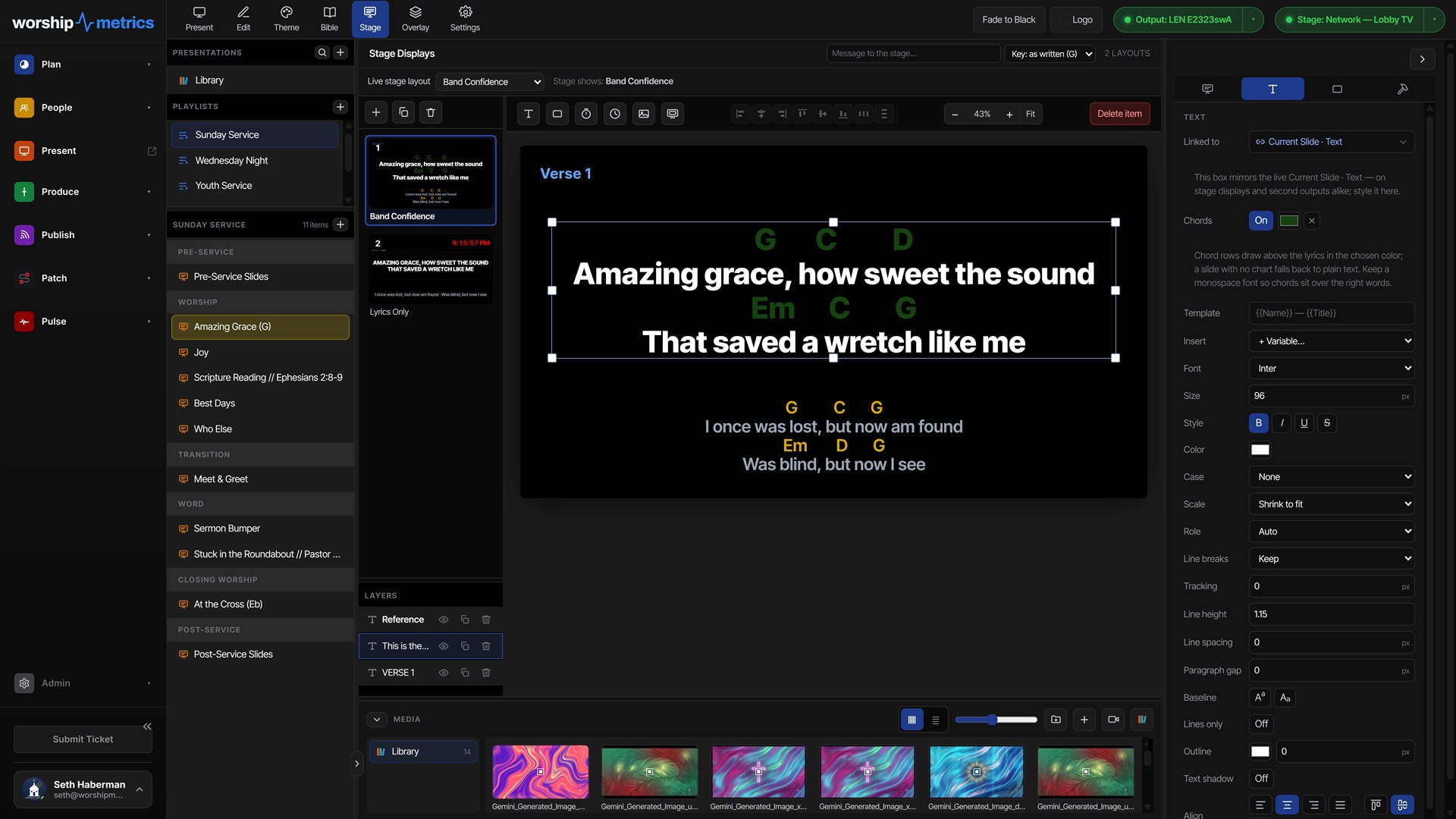Toggle Chords On switch
1456x819 pixels.
point(1261,221)
